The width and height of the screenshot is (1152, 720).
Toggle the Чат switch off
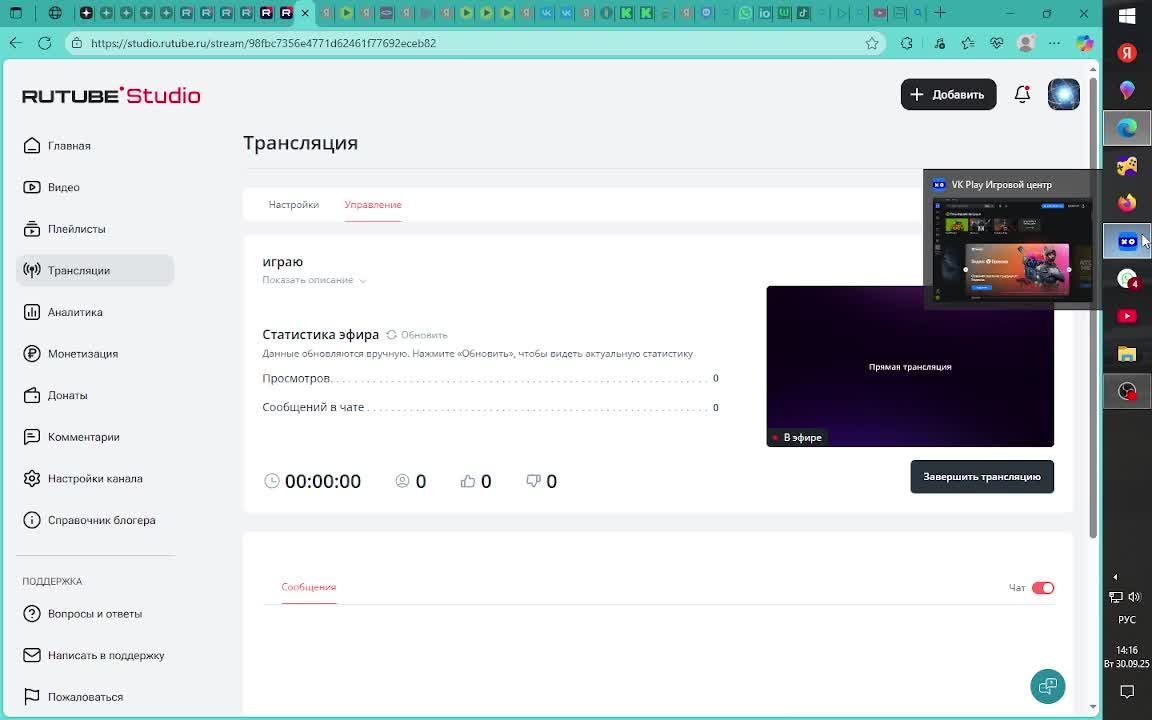click(1043, 588)
